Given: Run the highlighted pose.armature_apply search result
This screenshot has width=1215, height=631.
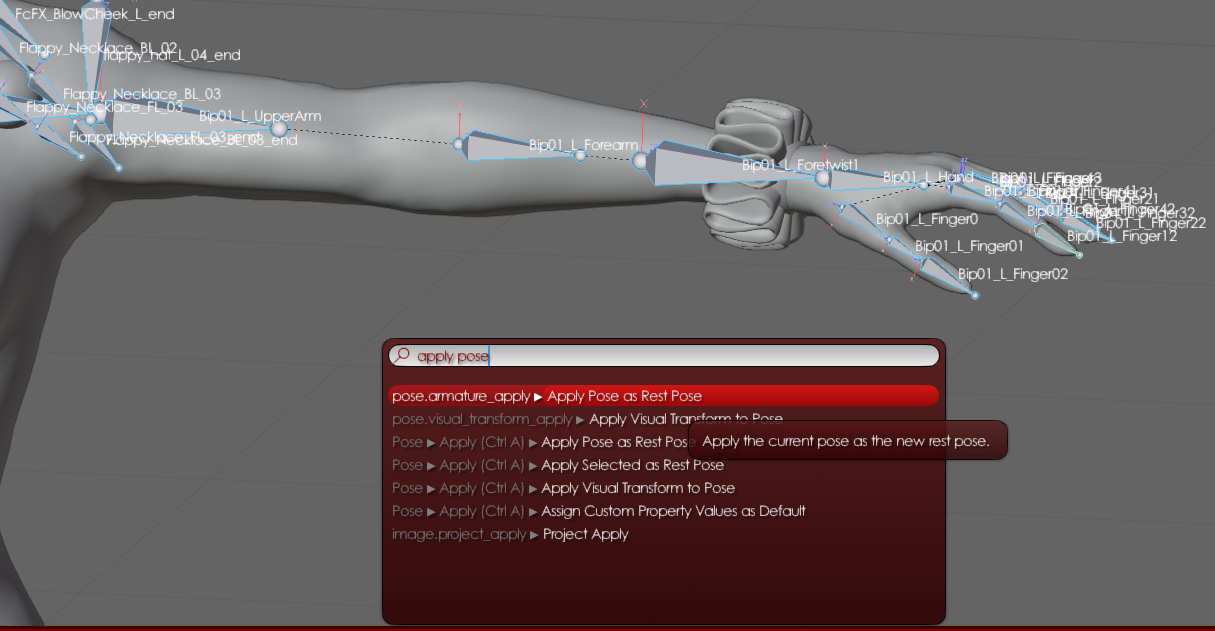Looking at the screenshot, I should (664, 396).
